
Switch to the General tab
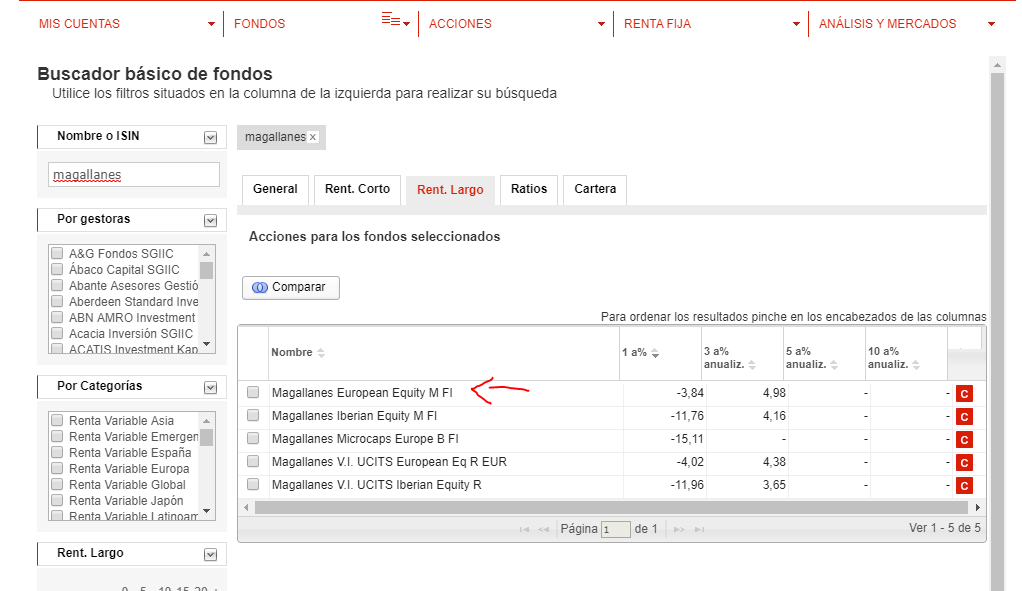[275, 190]
